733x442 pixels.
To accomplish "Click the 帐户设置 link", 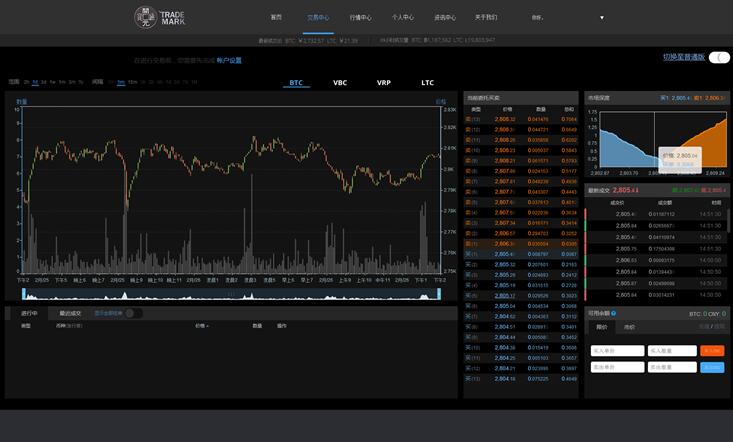I will (229, 60).
